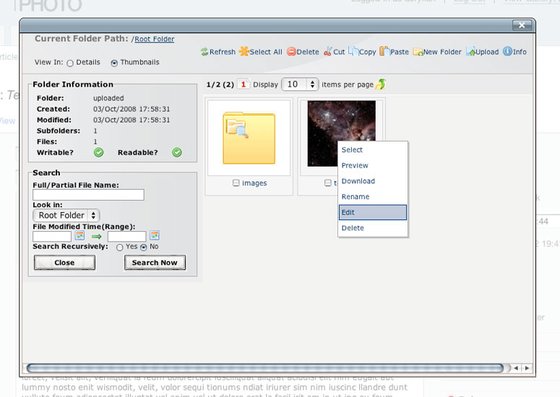The height and width of the screenshot is (397, 560).
Task: Click the Paste clipboard icon
Action: (x=384, y=51)
